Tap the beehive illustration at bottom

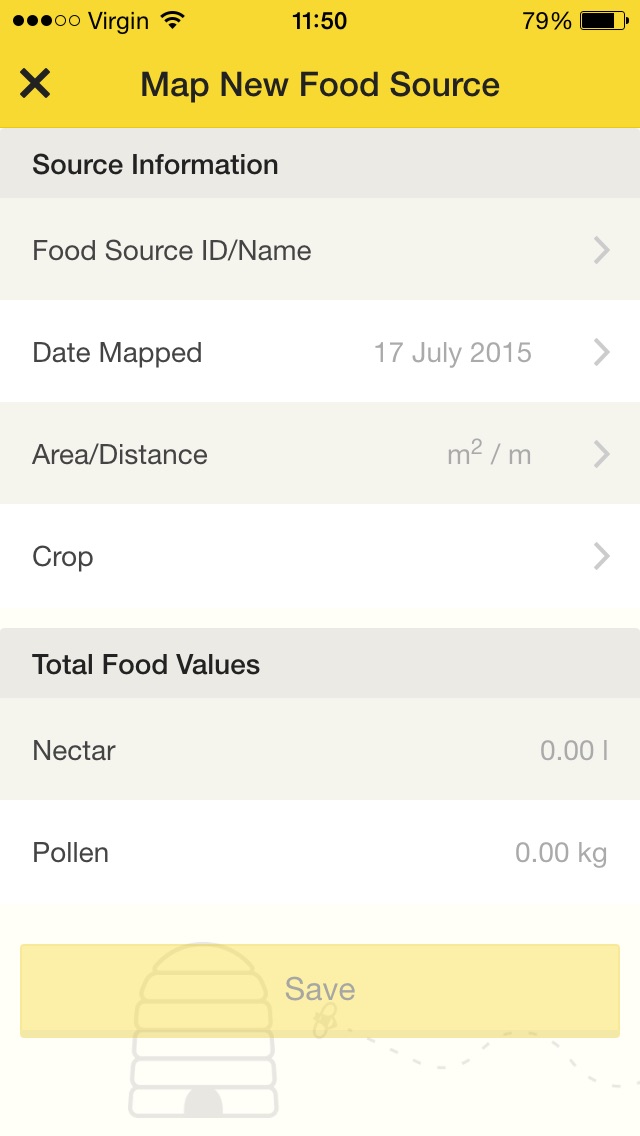click(204, 1030)
